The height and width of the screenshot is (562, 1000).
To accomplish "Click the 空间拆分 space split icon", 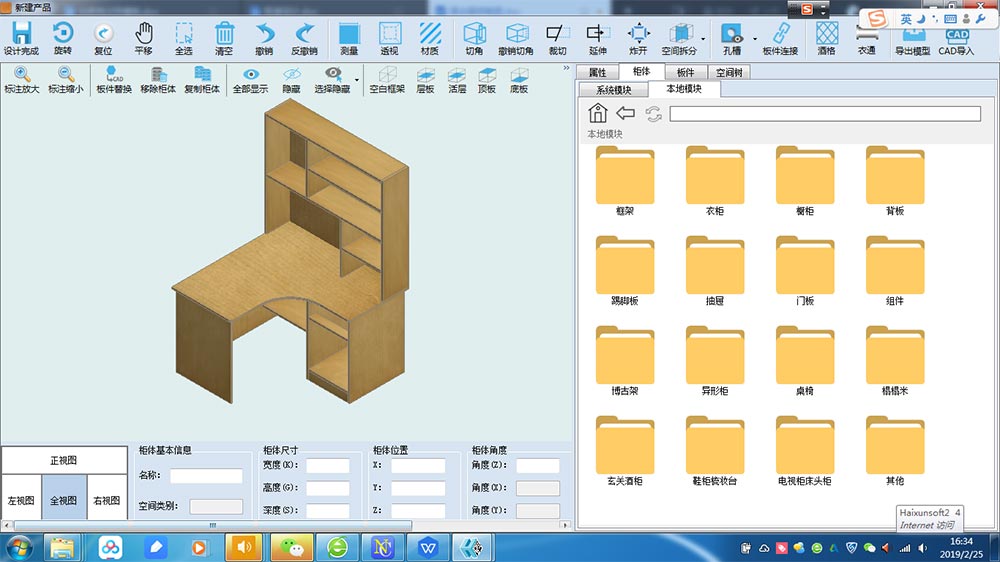I will (x=680, y=33).
